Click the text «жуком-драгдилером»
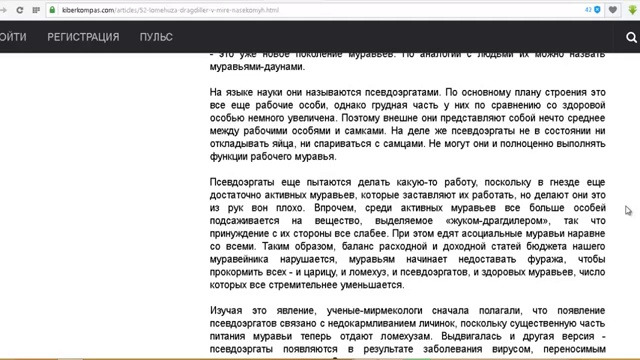The height and width of the screenshot is (360, 640). (x=498, y=221)
